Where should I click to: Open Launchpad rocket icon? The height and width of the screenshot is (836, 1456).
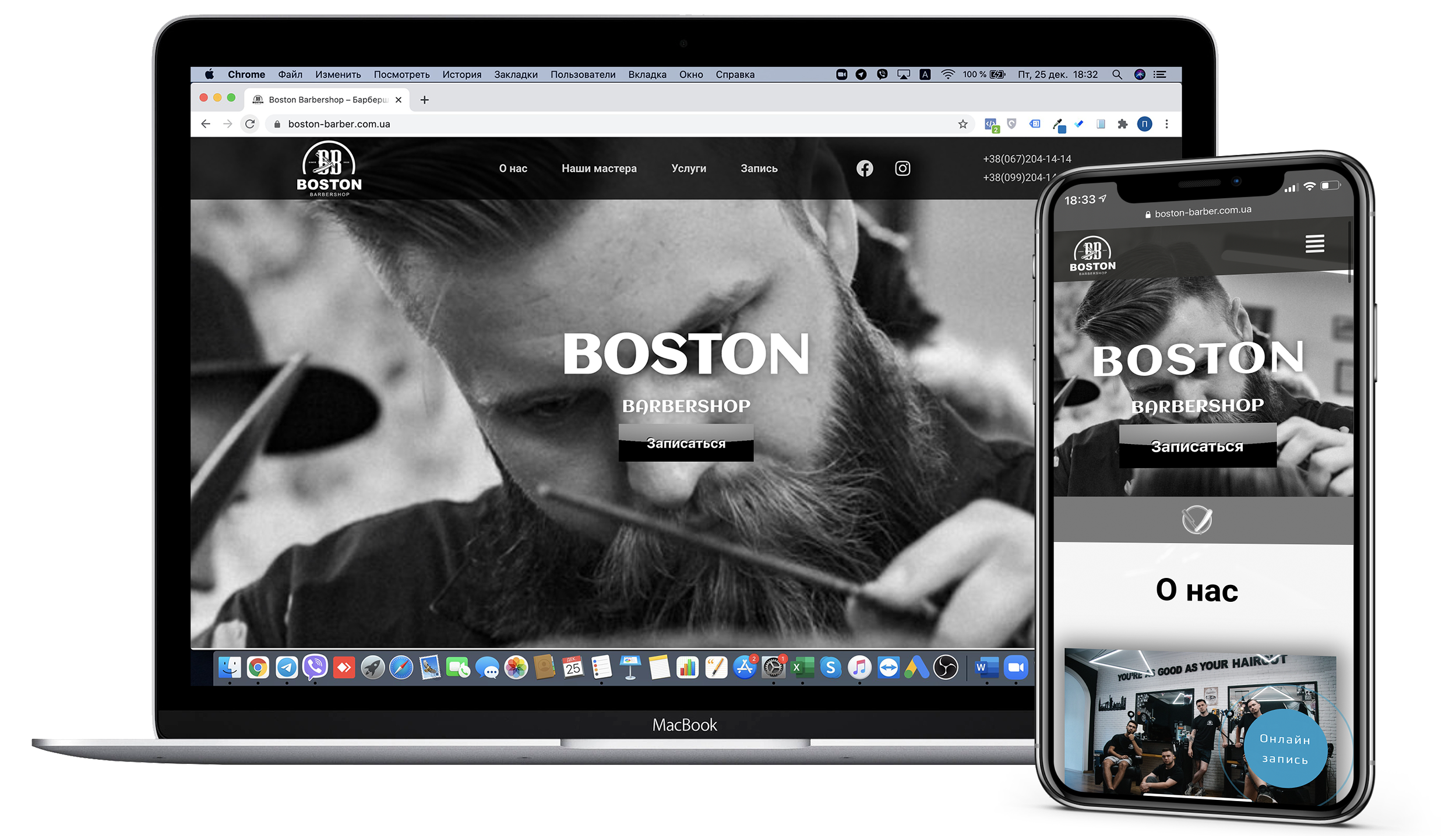(x=372, y=668)
